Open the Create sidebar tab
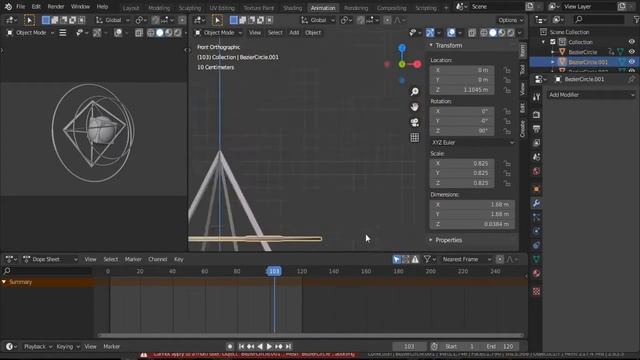This screenshot has width=640, height=360. tap(522, 129)
